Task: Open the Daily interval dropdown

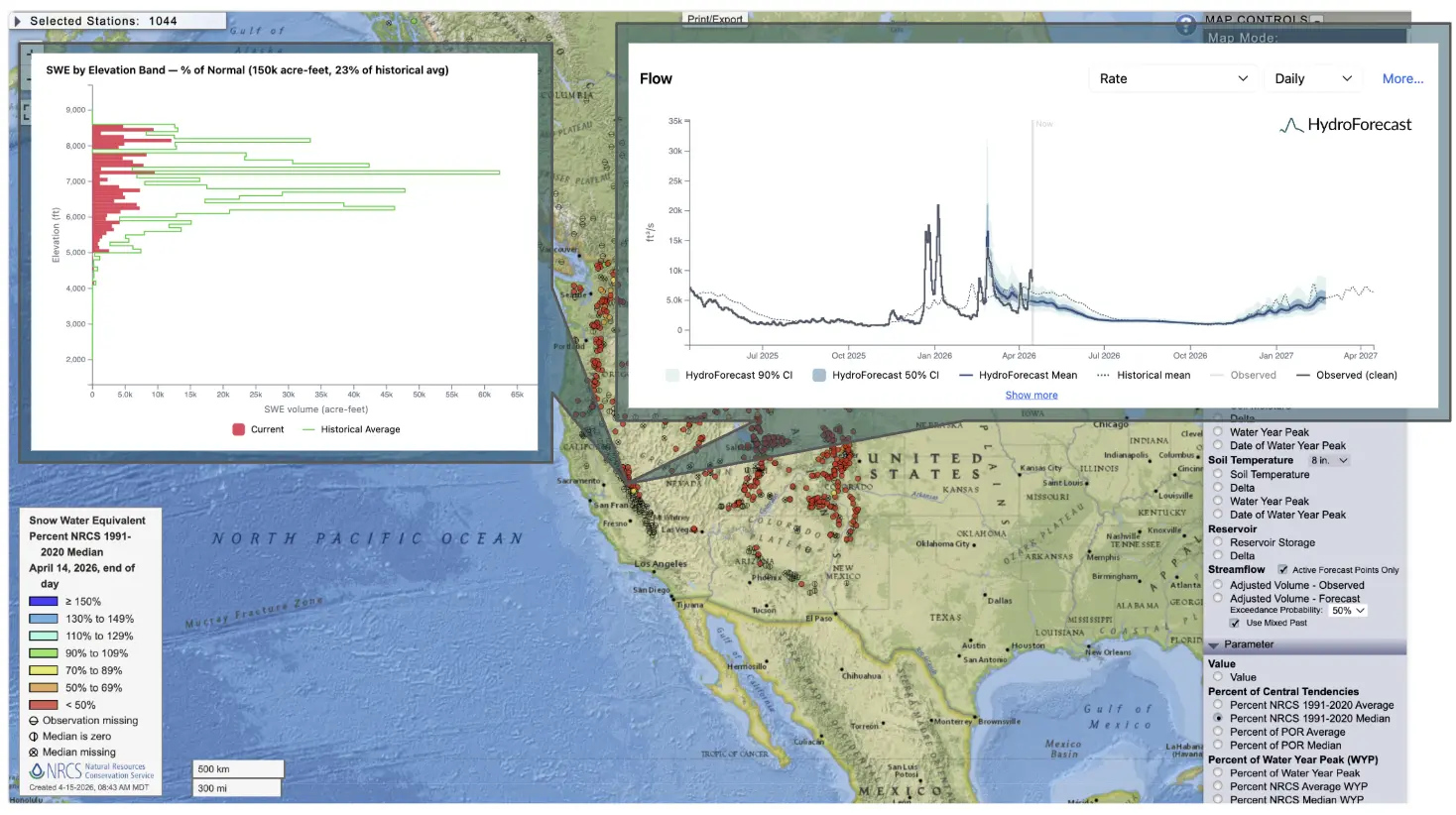Action: point(1313,78)
